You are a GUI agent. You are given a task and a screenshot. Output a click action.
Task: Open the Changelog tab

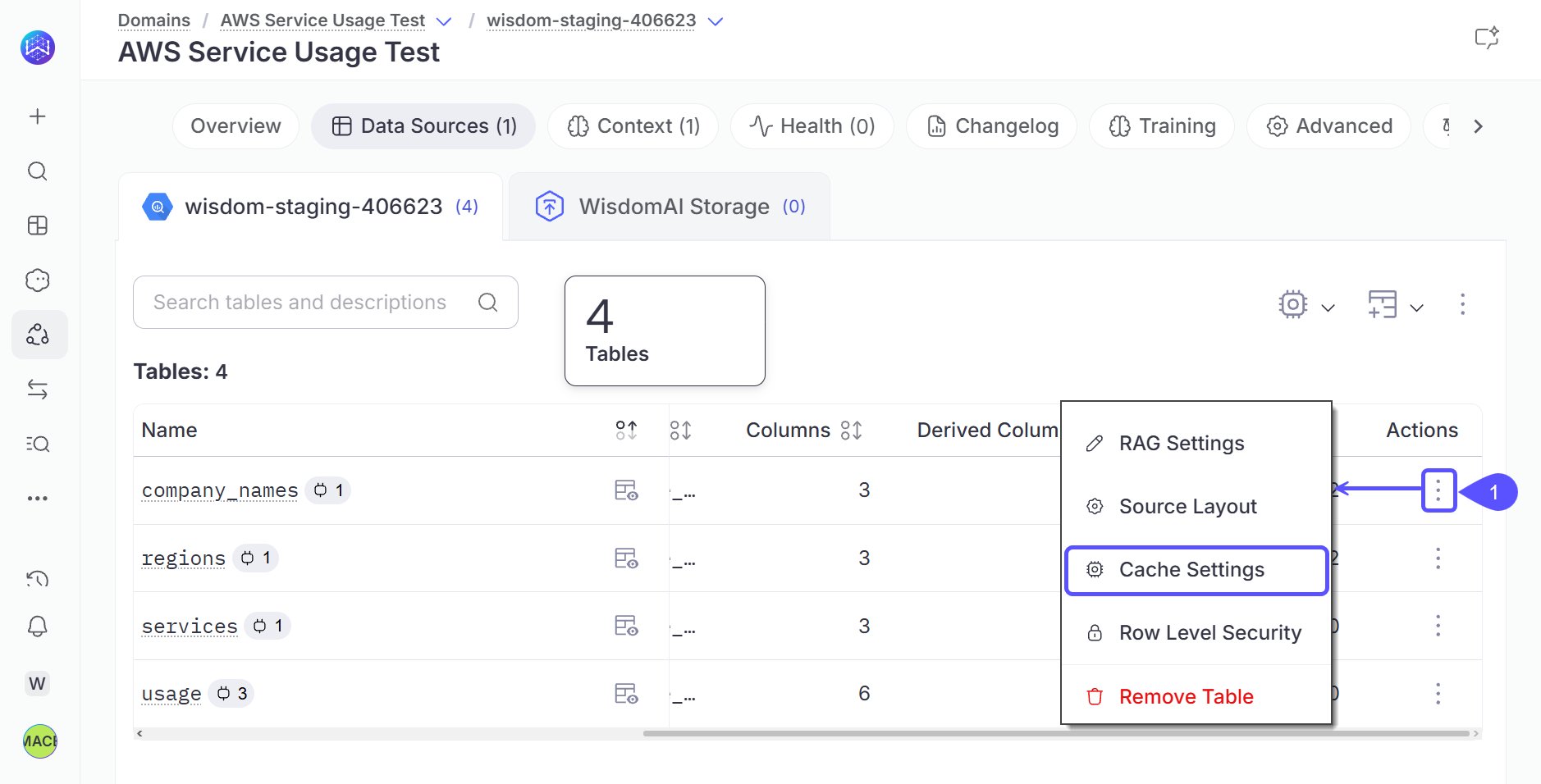pos(991,126)
